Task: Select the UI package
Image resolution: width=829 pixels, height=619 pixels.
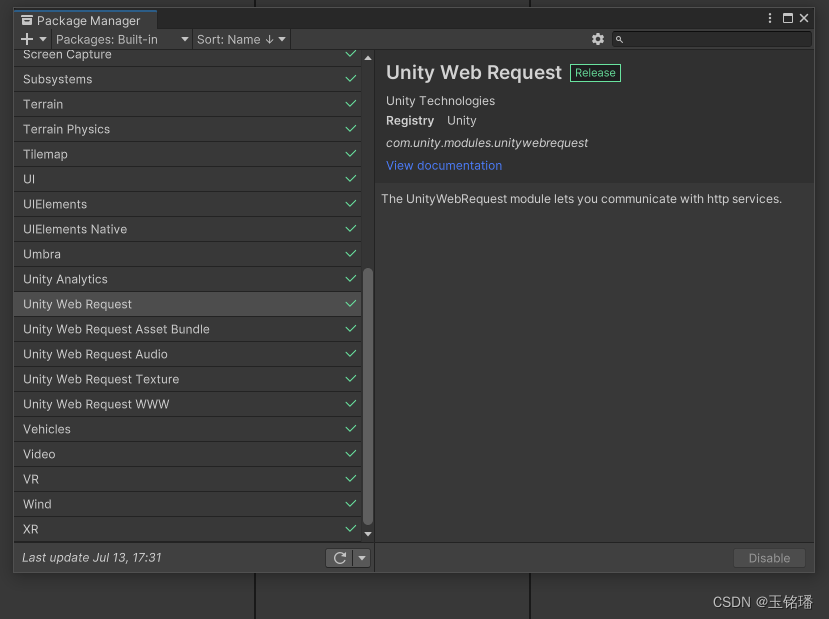Action: (x=188, y=179)
